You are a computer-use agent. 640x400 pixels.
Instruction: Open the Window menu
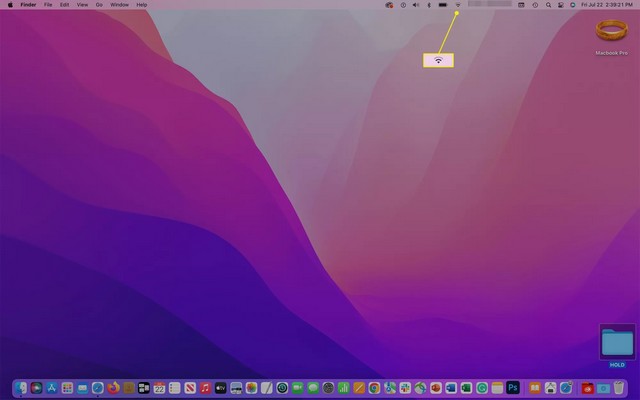point(119,5)
